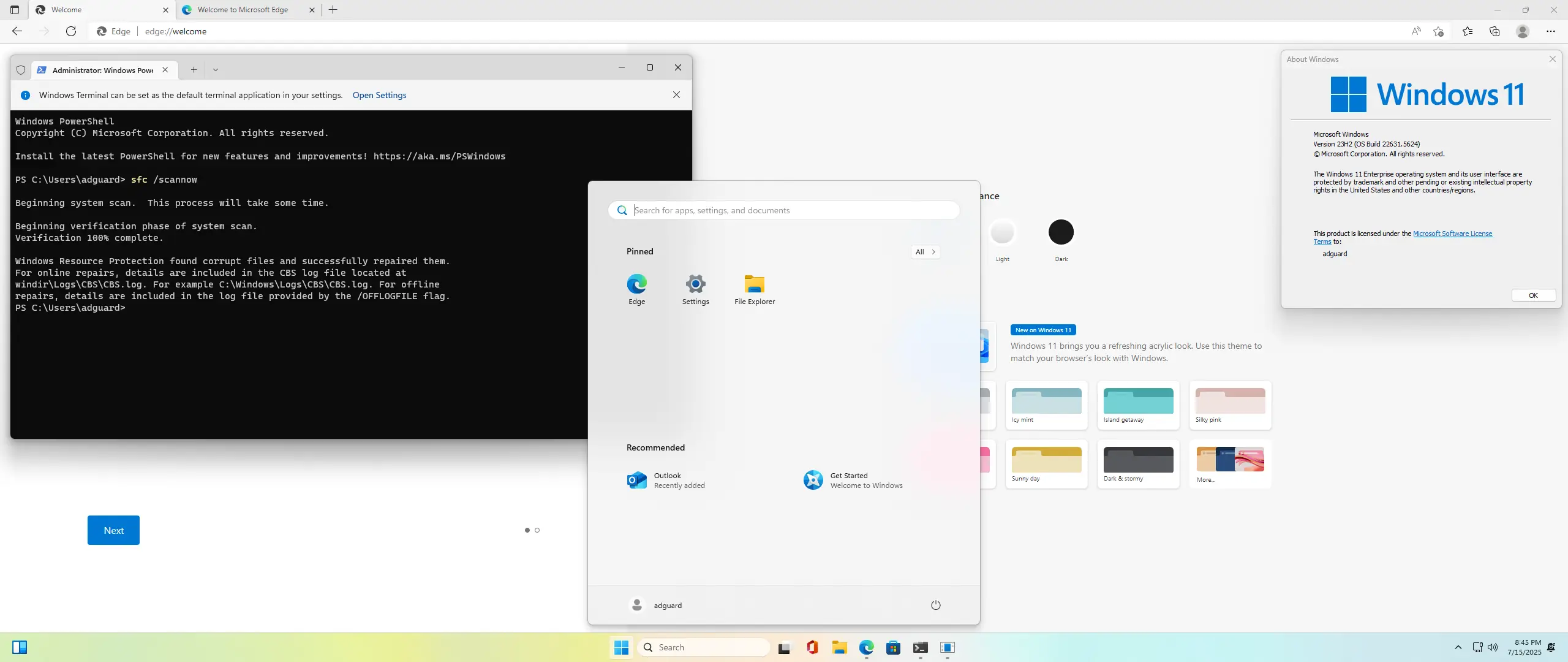This screenshot has width=1568, height=662.
Task: Launch File Explorer from the Start menu
Action: (753, 289)
